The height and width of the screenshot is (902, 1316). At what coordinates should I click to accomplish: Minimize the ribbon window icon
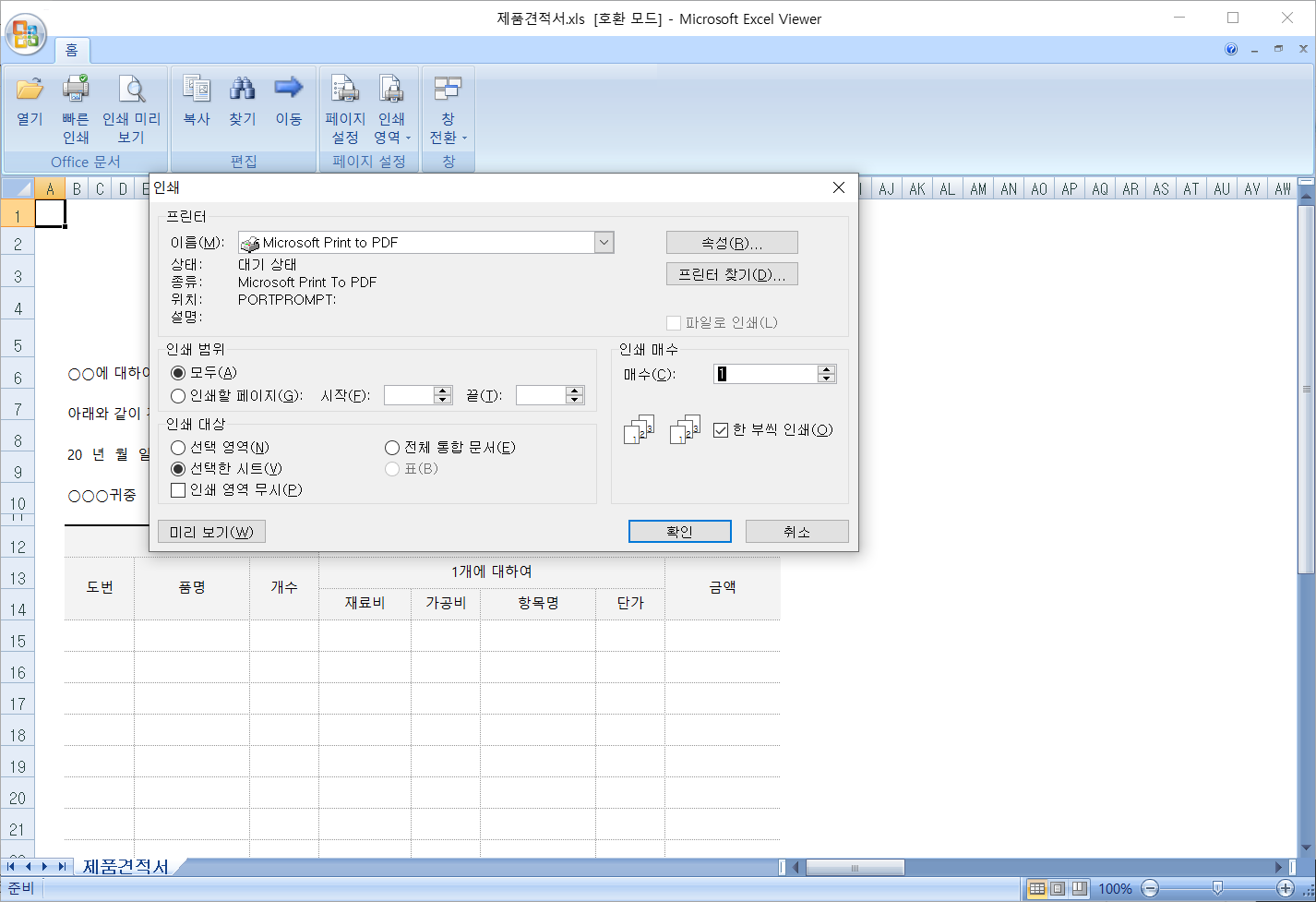point(1255,49)
